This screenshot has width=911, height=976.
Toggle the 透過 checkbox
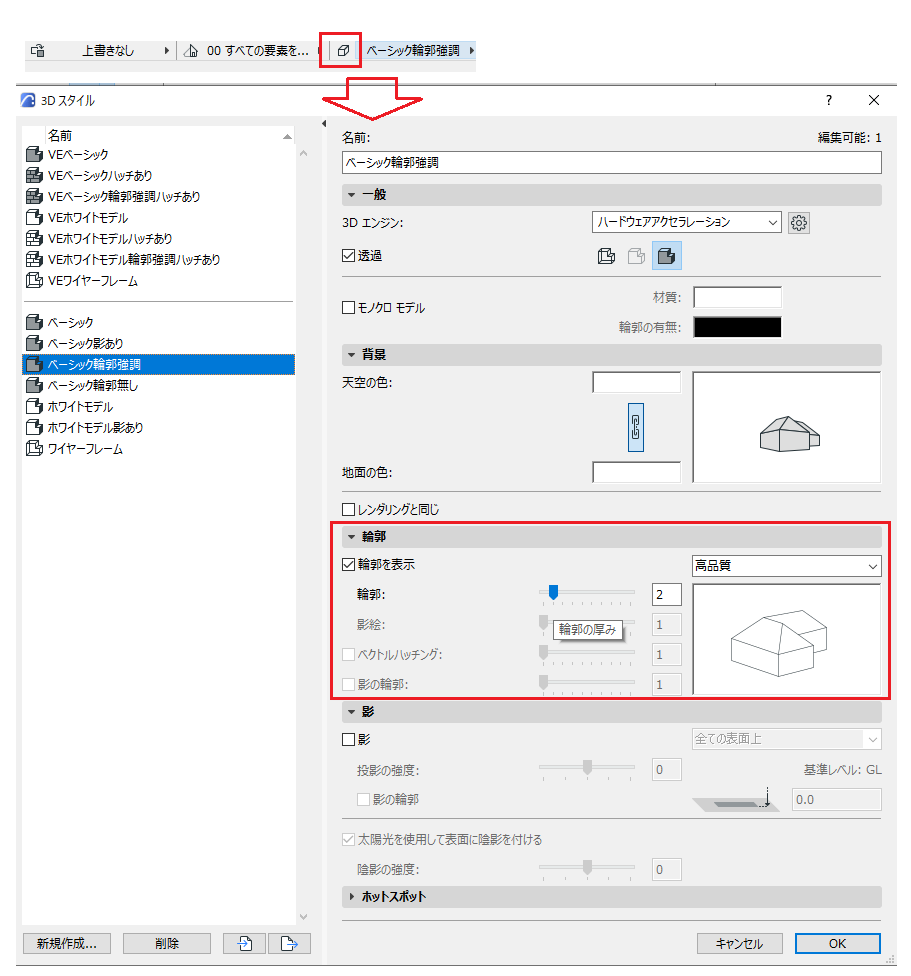[348, 256]
